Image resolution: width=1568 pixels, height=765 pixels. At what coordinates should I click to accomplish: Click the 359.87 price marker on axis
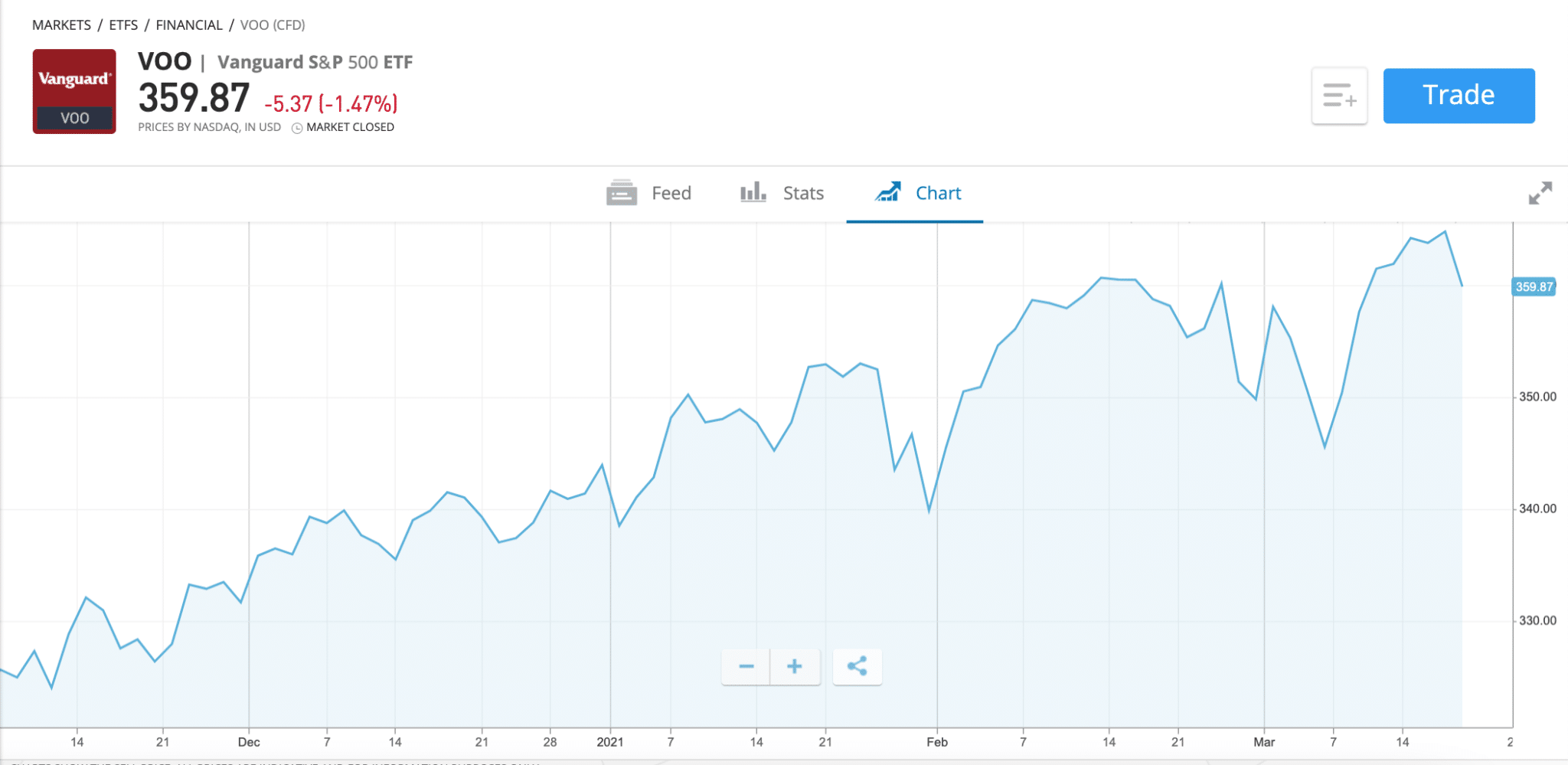coord(1534,287)
